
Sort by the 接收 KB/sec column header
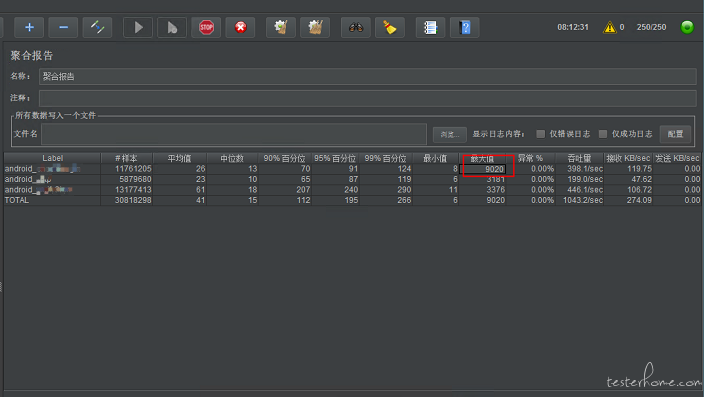628,158
